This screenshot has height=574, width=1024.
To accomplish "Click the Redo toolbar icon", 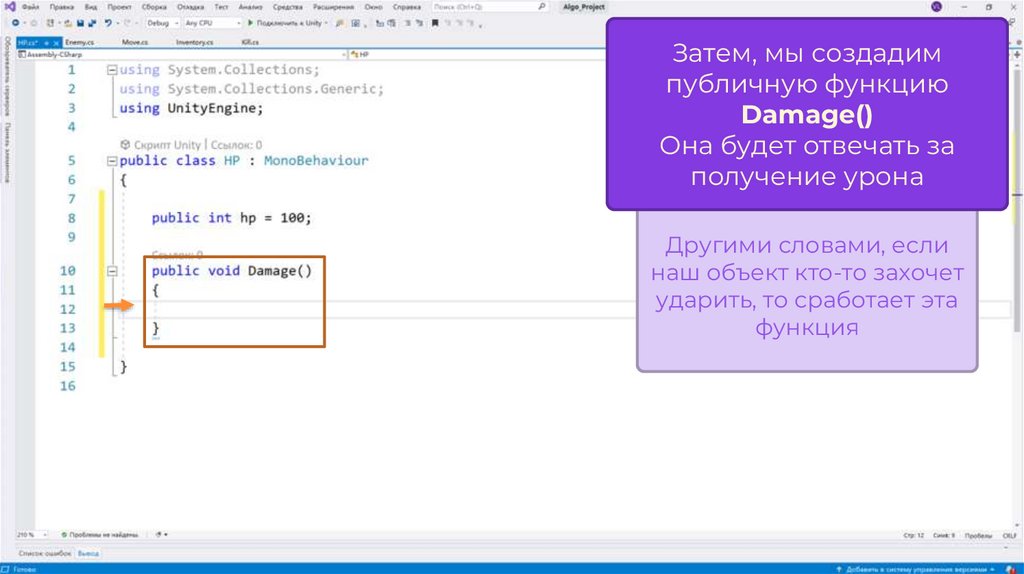I will pyautogui.click(x=127, y=23).
